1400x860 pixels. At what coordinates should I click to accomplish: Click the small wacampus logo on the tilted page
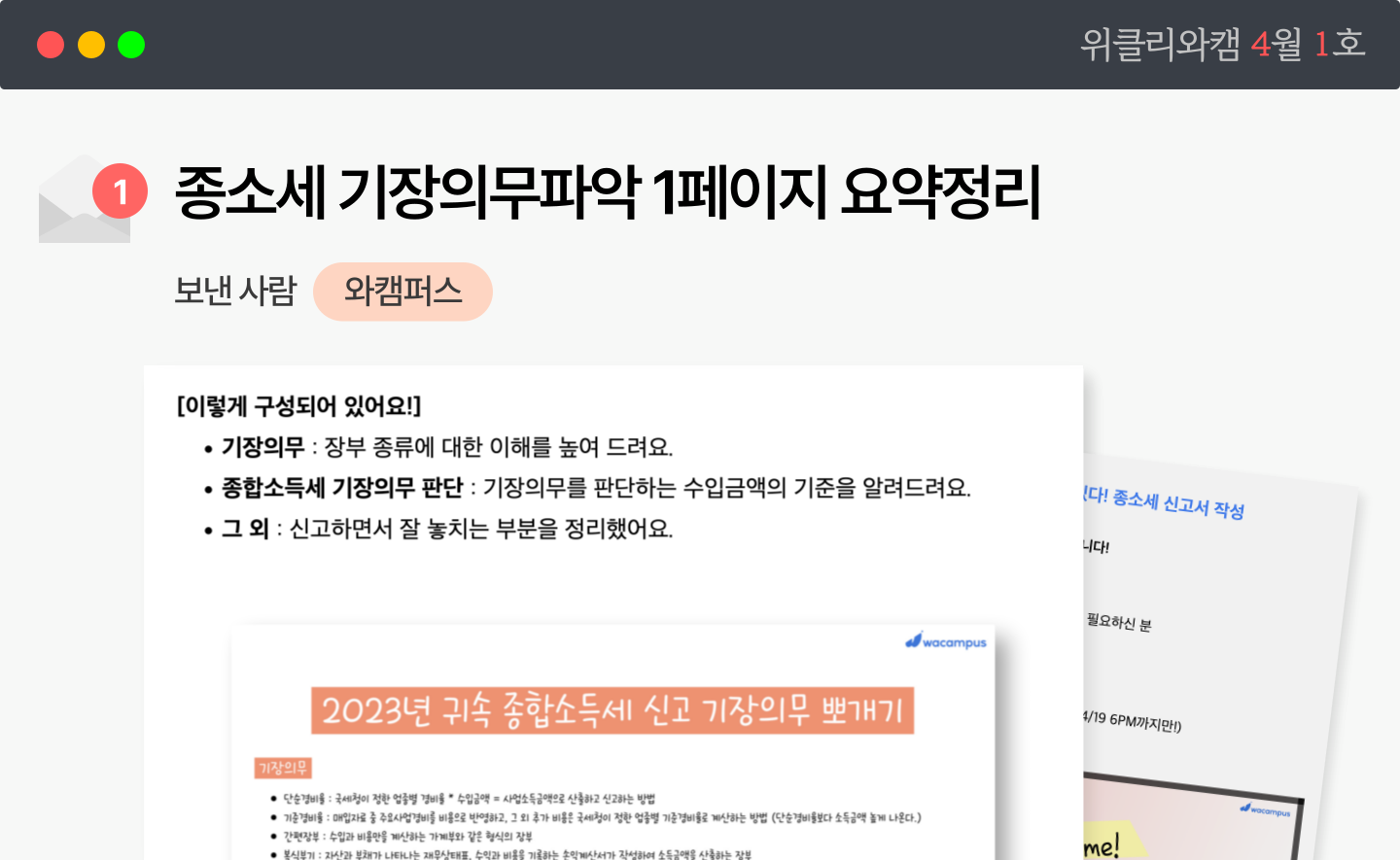pos(1265,809)
